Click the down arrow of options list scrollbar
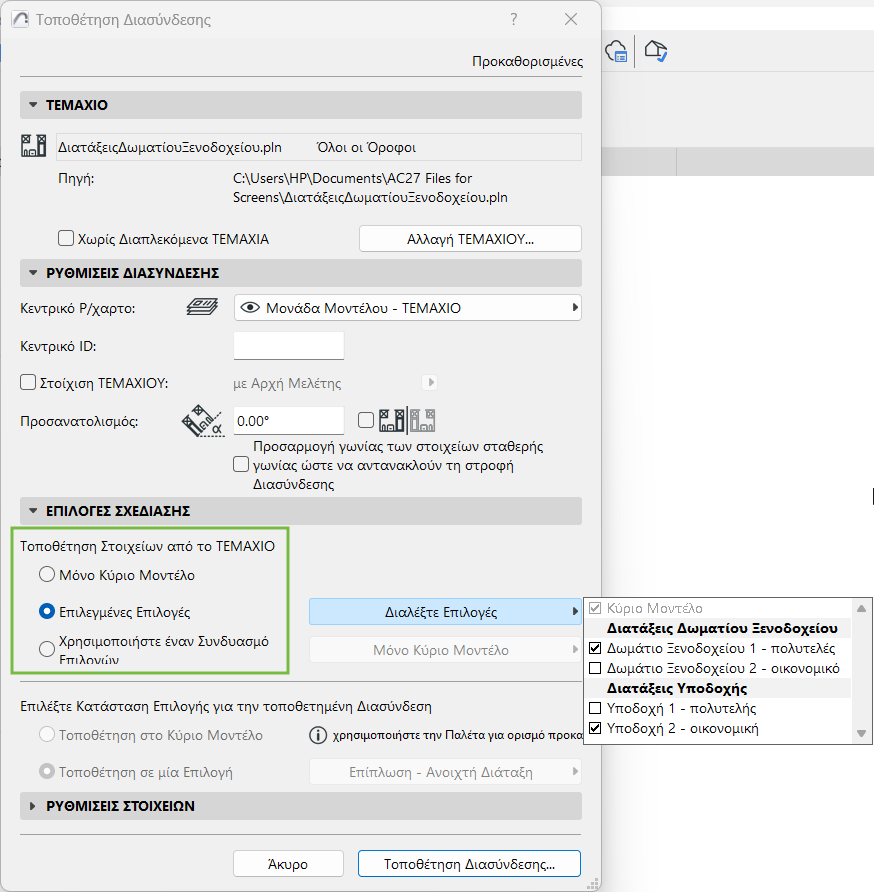The image size is (874, 892). coord(861,733)
